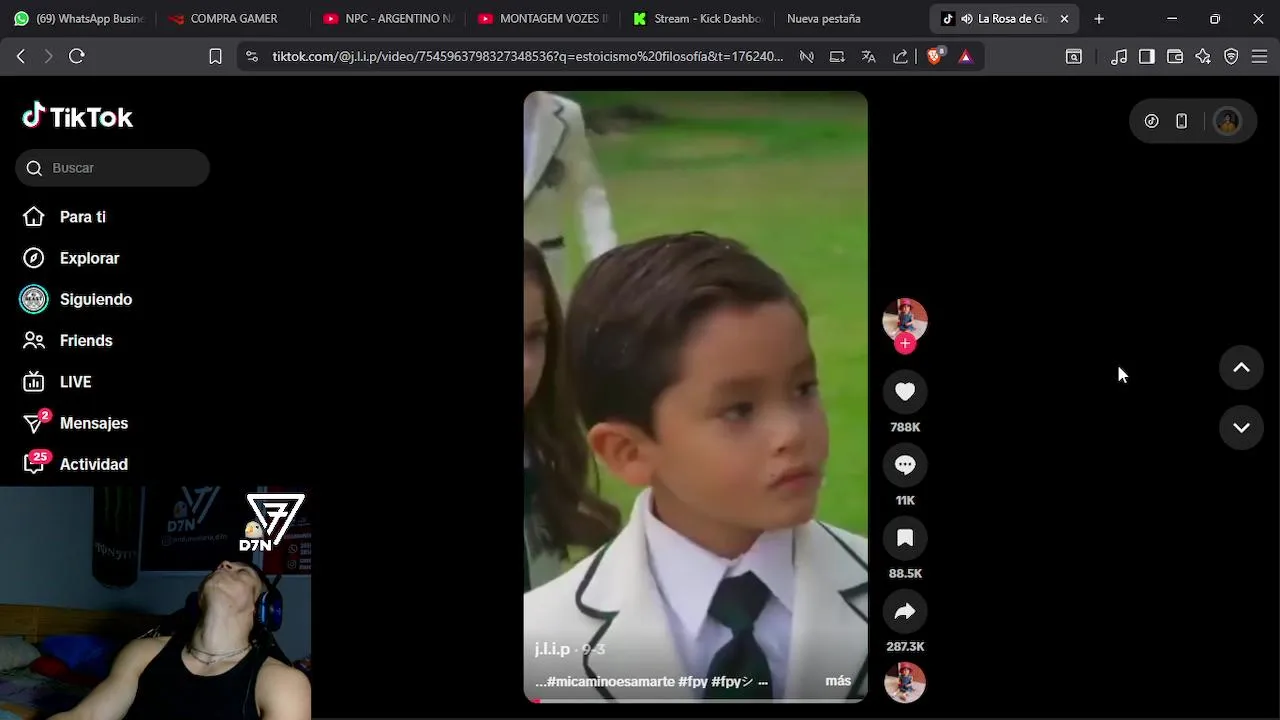This screenshot has height=720, width=1280.
Task: Open j.l.i.p profile link on video
Action: point(552,649)
